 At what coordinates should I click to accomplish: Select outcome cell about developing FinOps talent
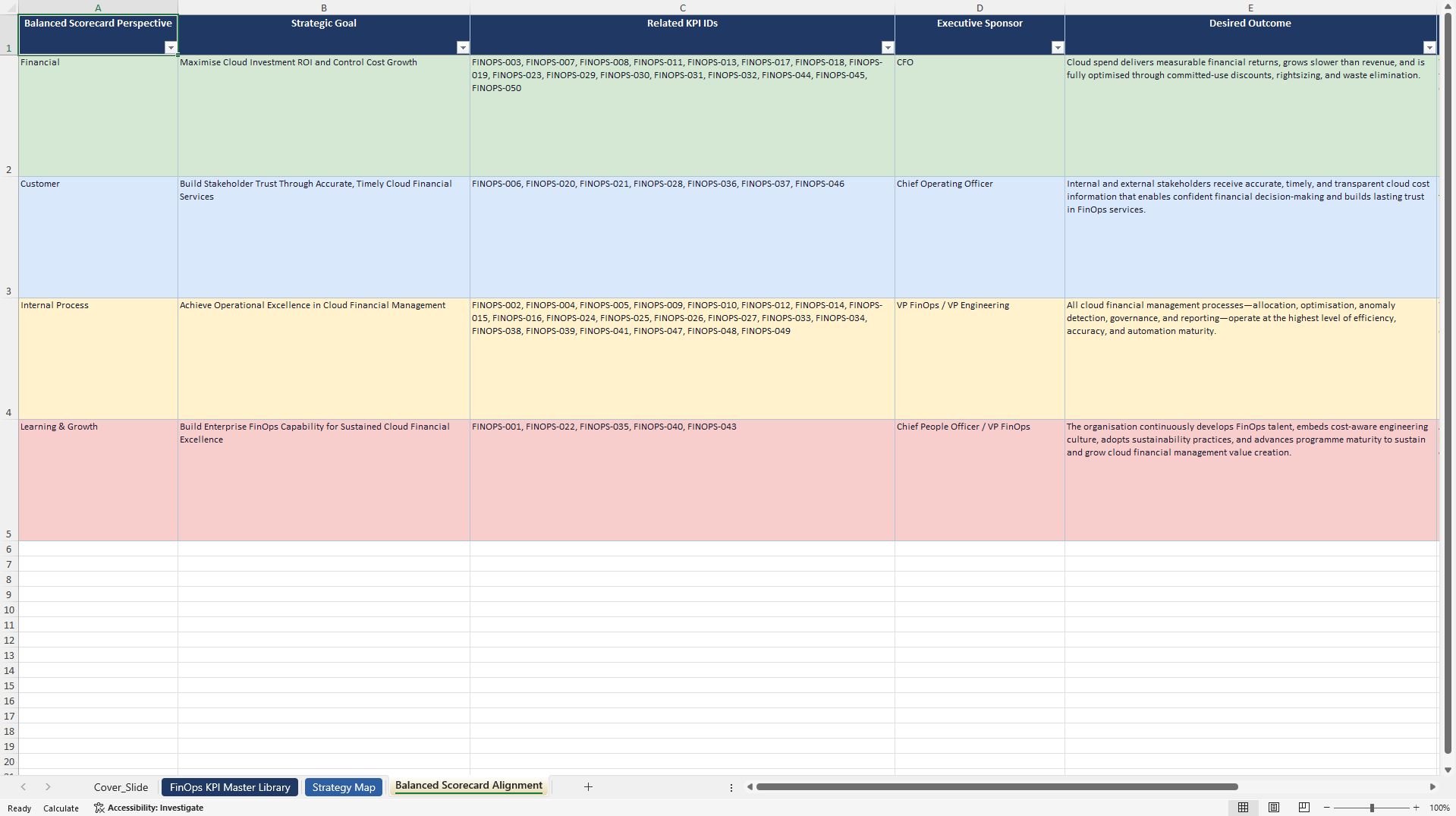[x=1251, y=480]
